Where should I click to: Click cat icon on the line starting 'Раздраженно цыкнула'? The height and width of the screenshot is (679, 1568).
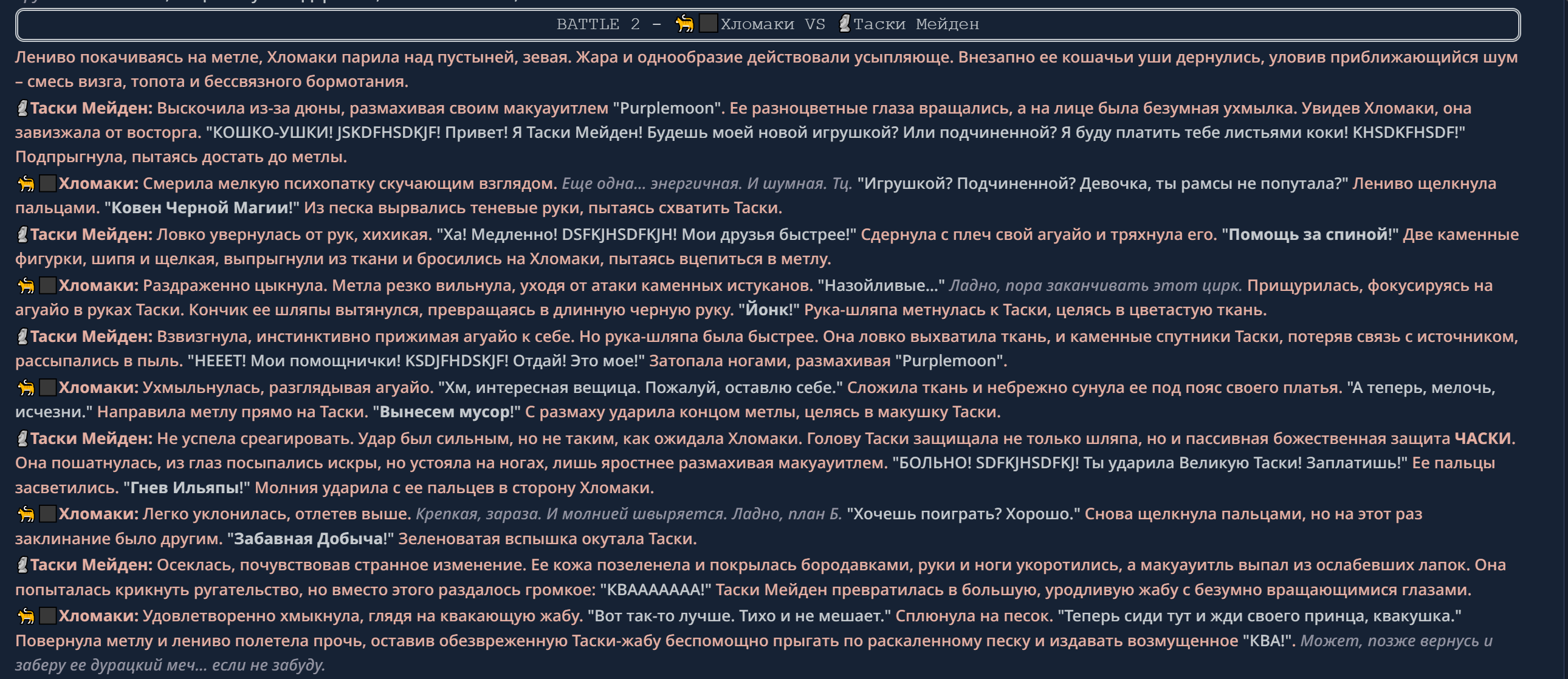pyautogui.click(x=26, y=286)
